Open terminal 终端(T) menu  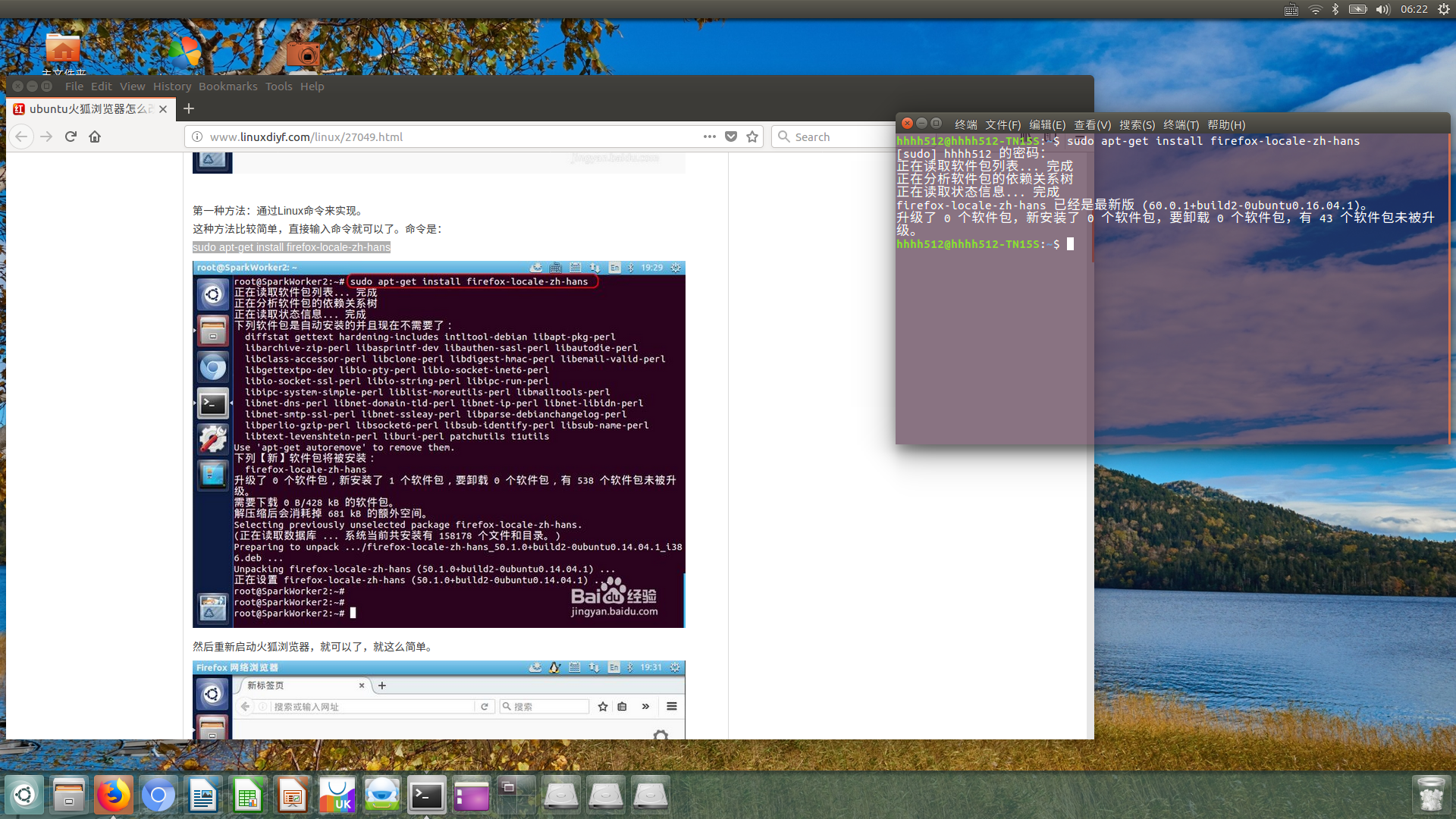[x=1181, y=124]
